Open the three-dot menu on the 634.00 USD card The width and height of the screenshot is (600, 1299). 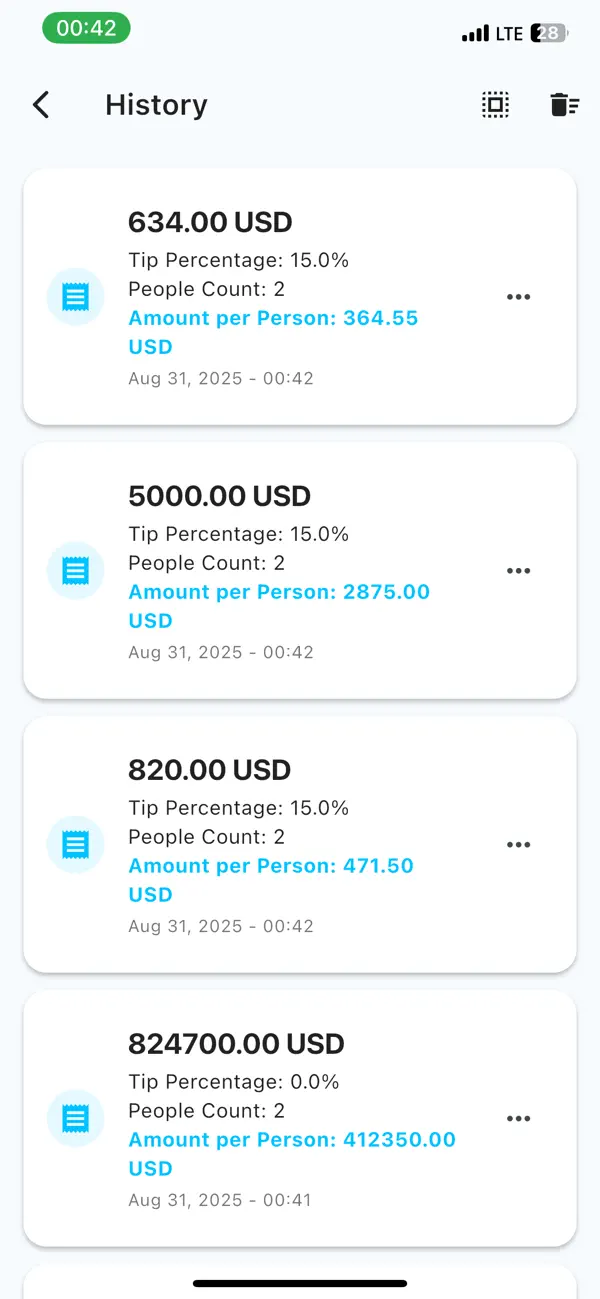pos(519,296)
